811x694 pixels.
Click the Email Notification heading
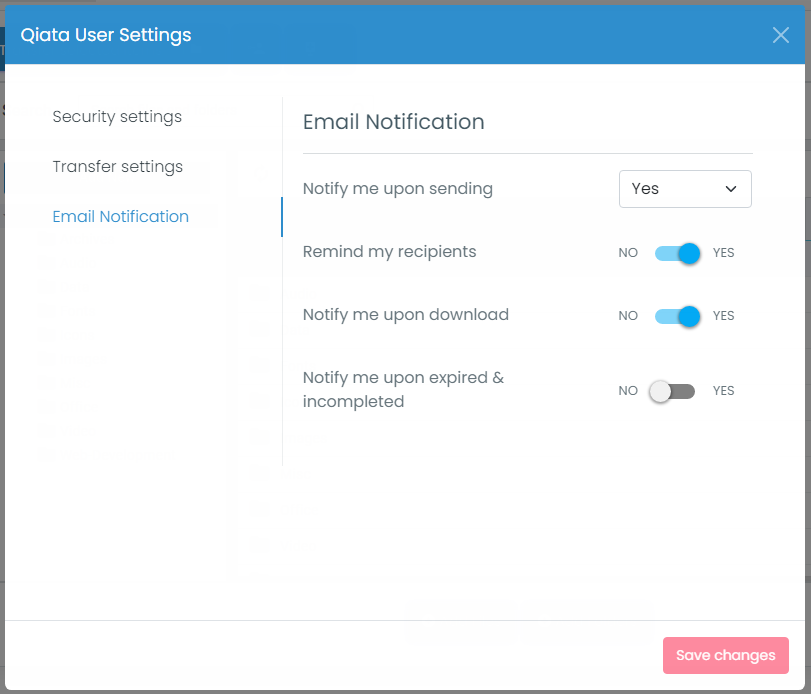(393, 122)
